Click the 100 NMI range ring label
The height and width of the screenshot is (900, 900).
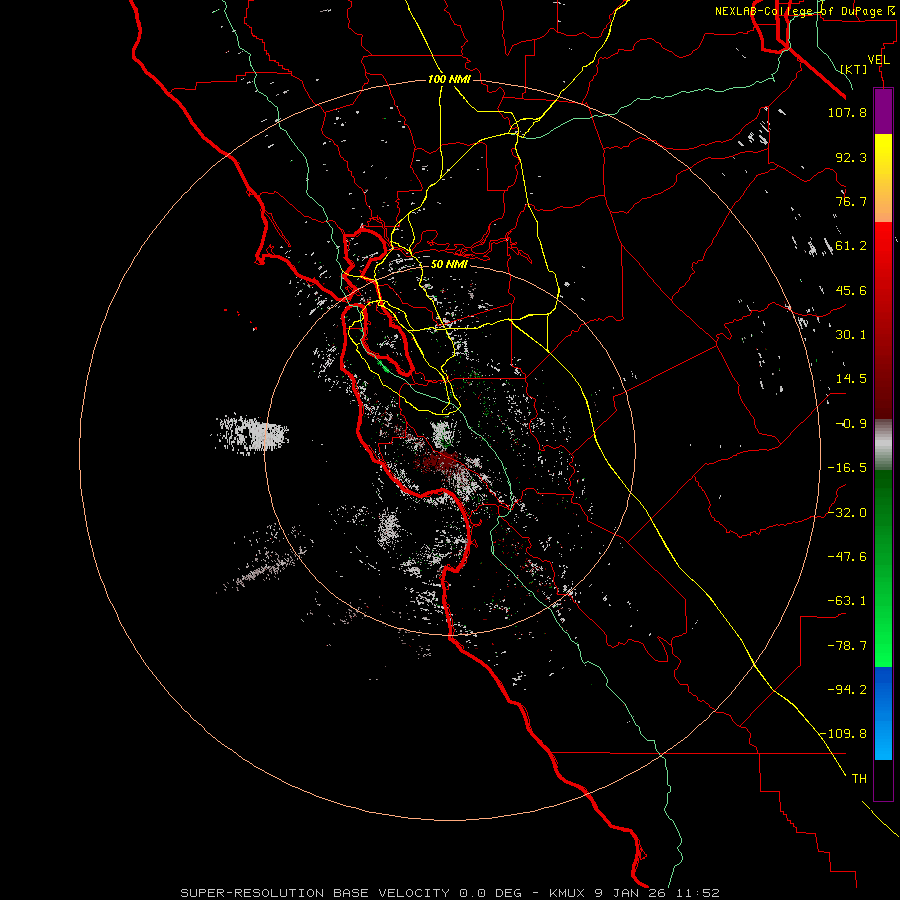(x=449, y=79)
